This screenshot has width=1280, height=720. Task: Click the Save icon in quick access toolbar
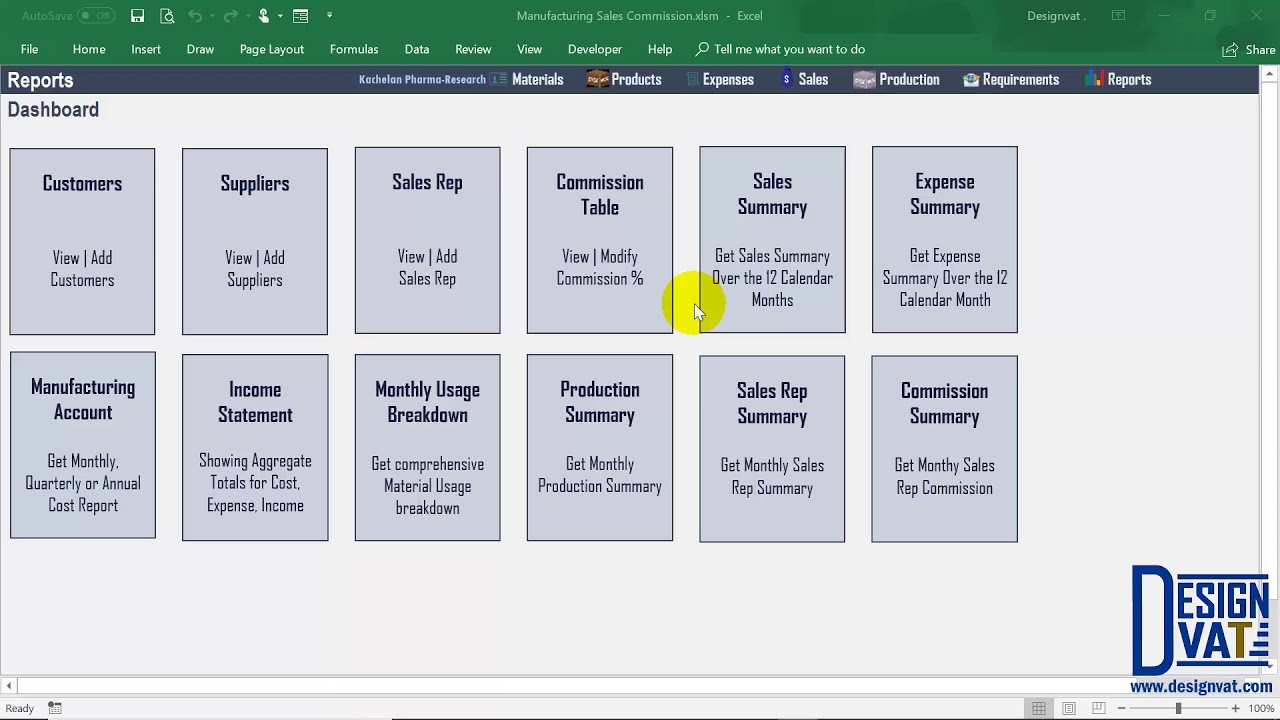(138, 16)
